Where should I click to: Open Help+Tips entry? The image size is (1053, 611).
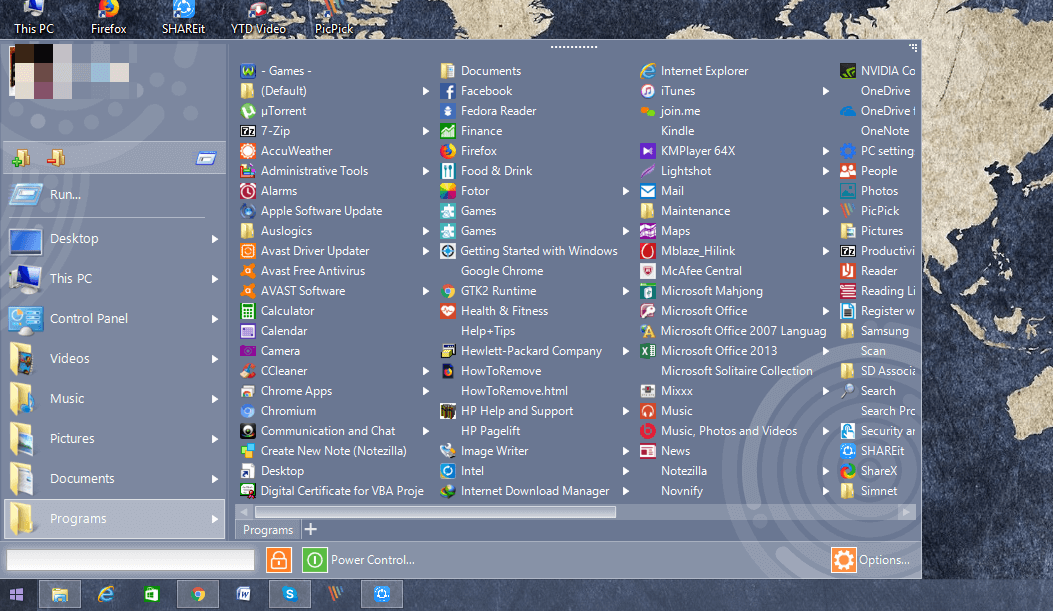click(488, 331)
